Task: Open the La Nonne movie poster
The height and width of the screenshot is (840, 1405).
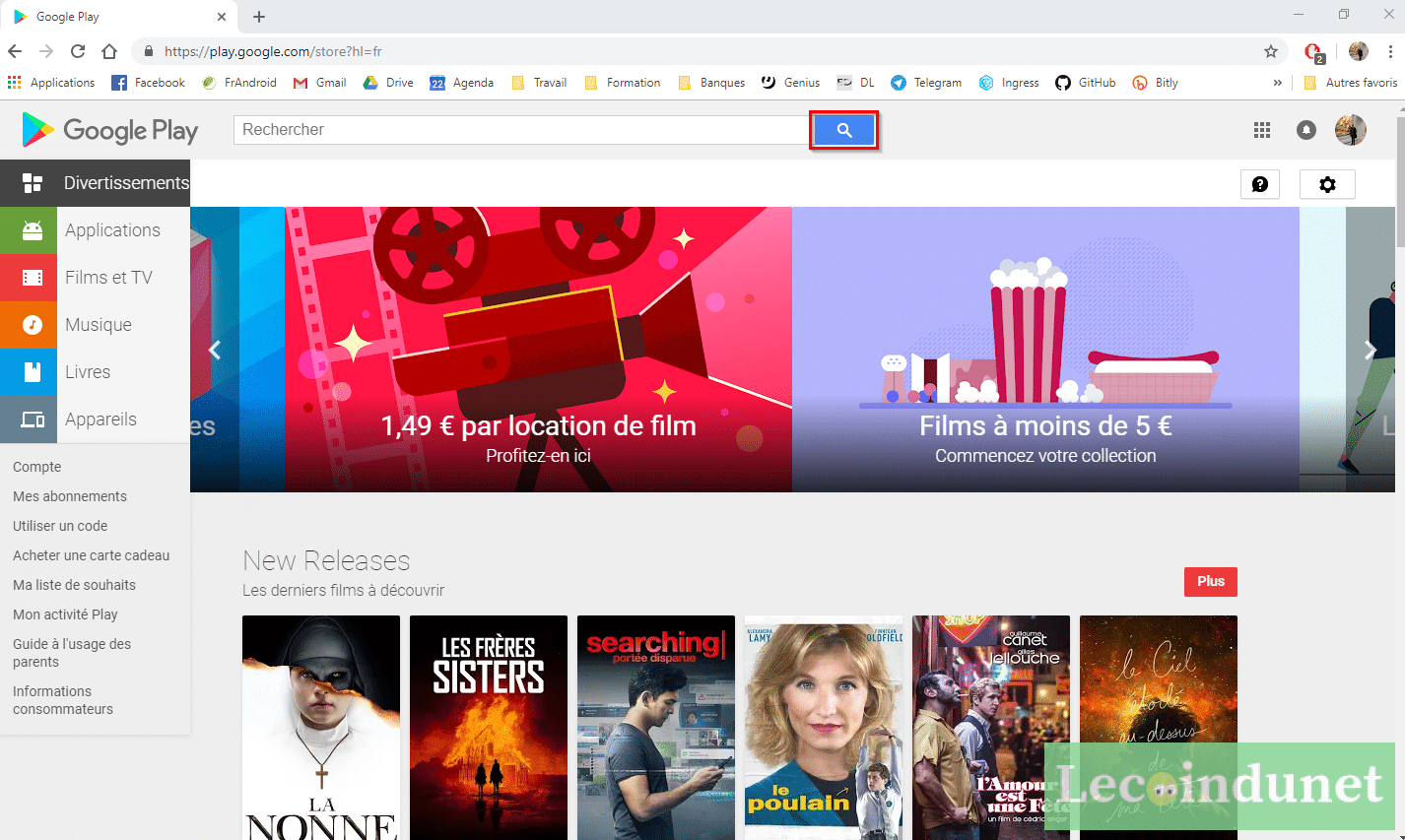Action: pyautogui.click(x=321, y=728)
